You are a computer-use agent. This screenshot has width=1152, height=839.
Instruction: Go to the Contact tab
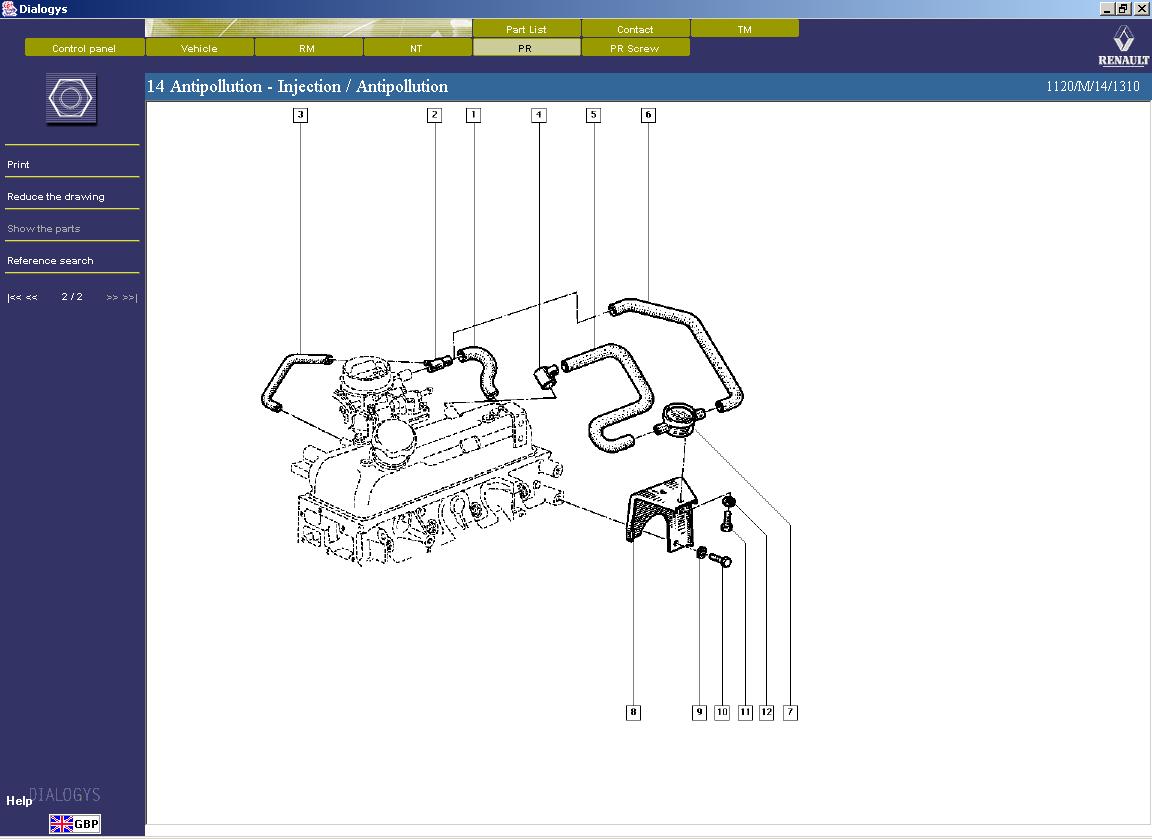636,29
